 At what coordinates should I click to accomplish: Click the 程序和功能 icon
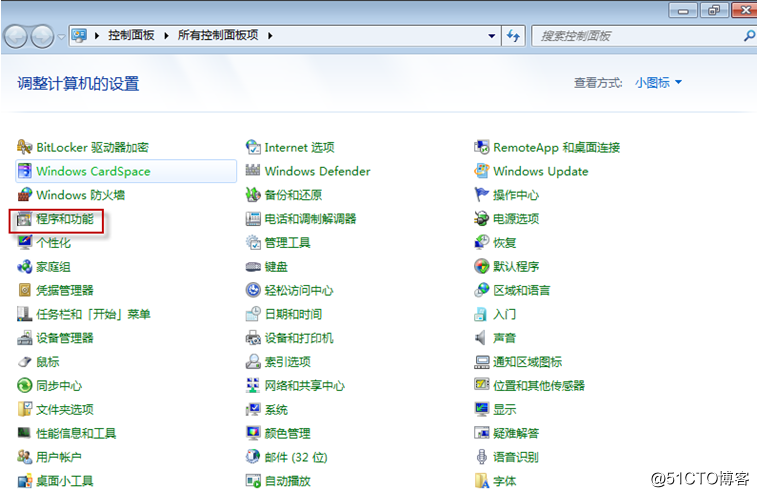[24, 219]
